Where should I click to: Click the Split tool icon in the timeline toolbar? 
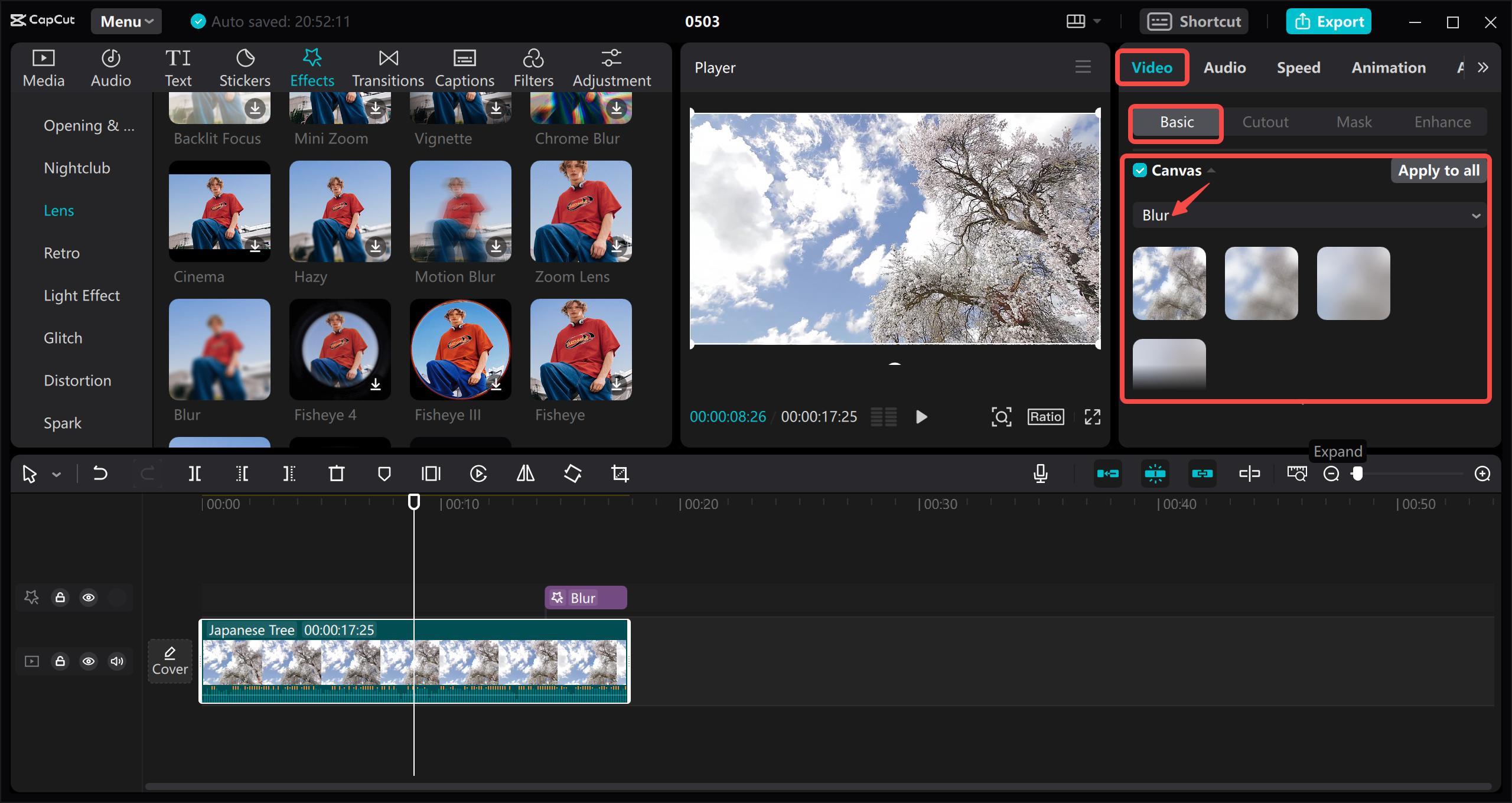coord(194,474)
